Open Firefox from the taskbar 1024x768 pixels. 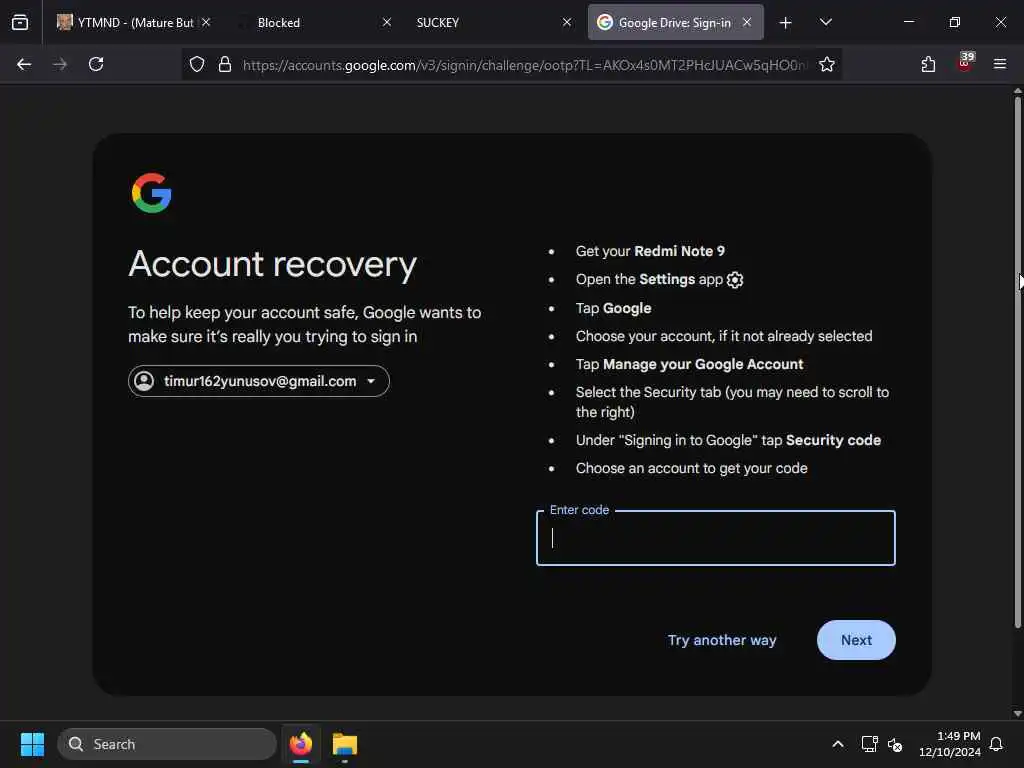(301, 744)
